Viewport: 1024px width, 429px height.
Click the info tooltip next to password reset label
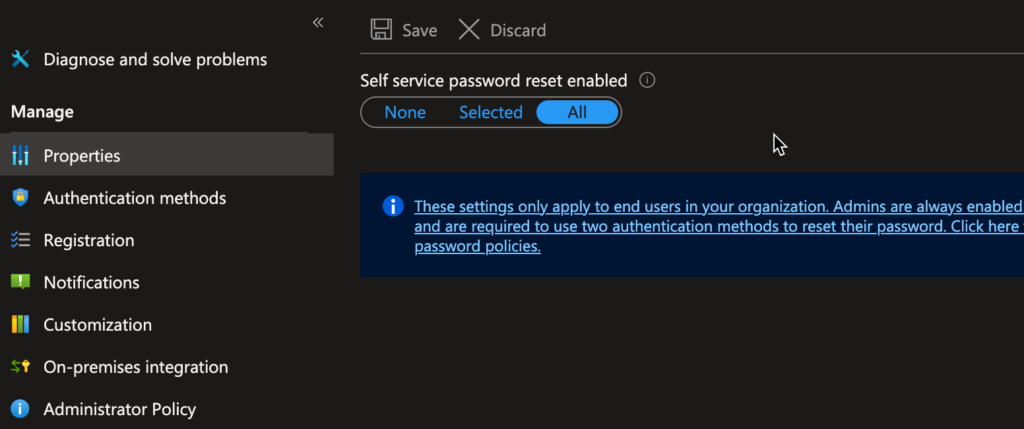647,80
